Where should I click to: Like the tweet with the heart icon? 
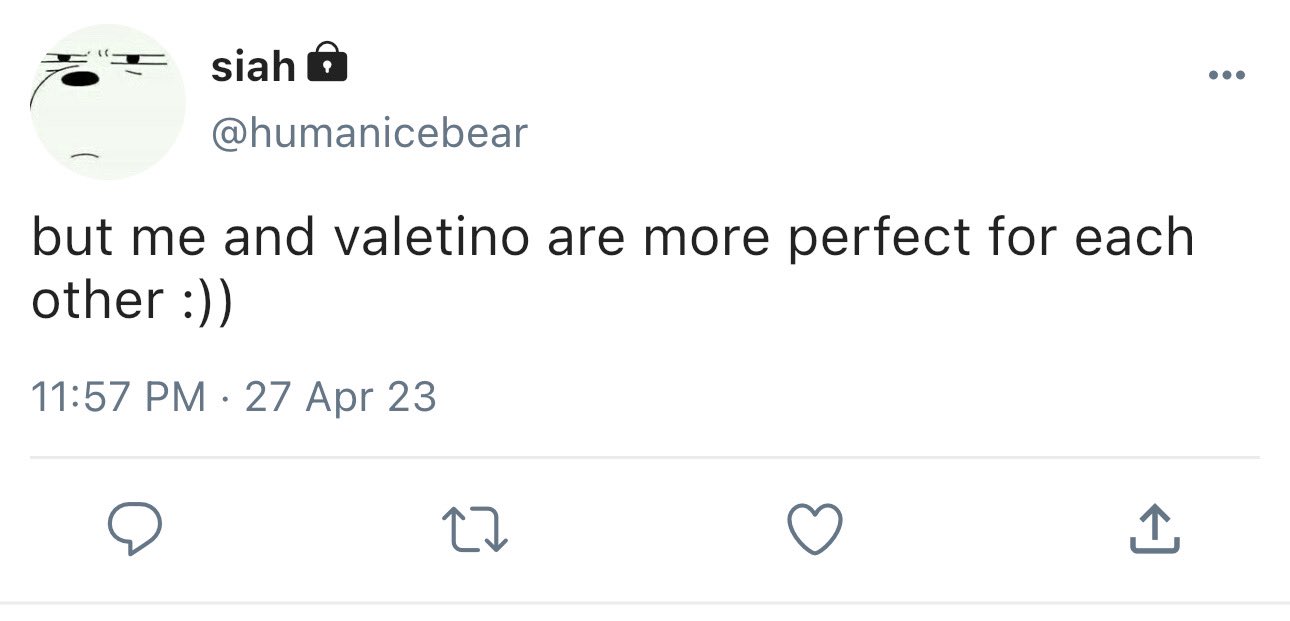coord(817,530)
